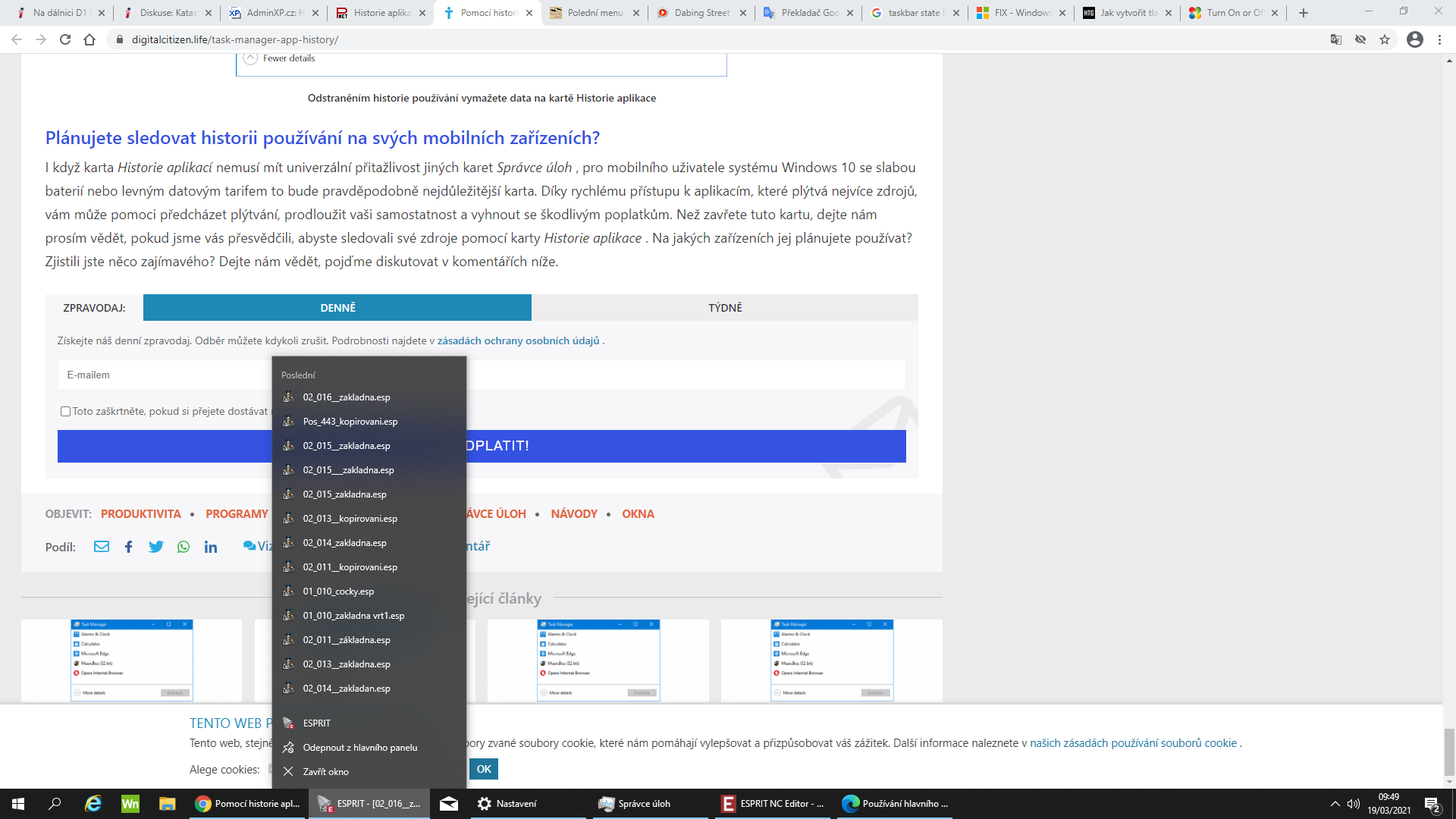Image resolution: width=1456 pixels, height=819 pixels.
Task: Reload the page
Action: [x=65, y=39]
